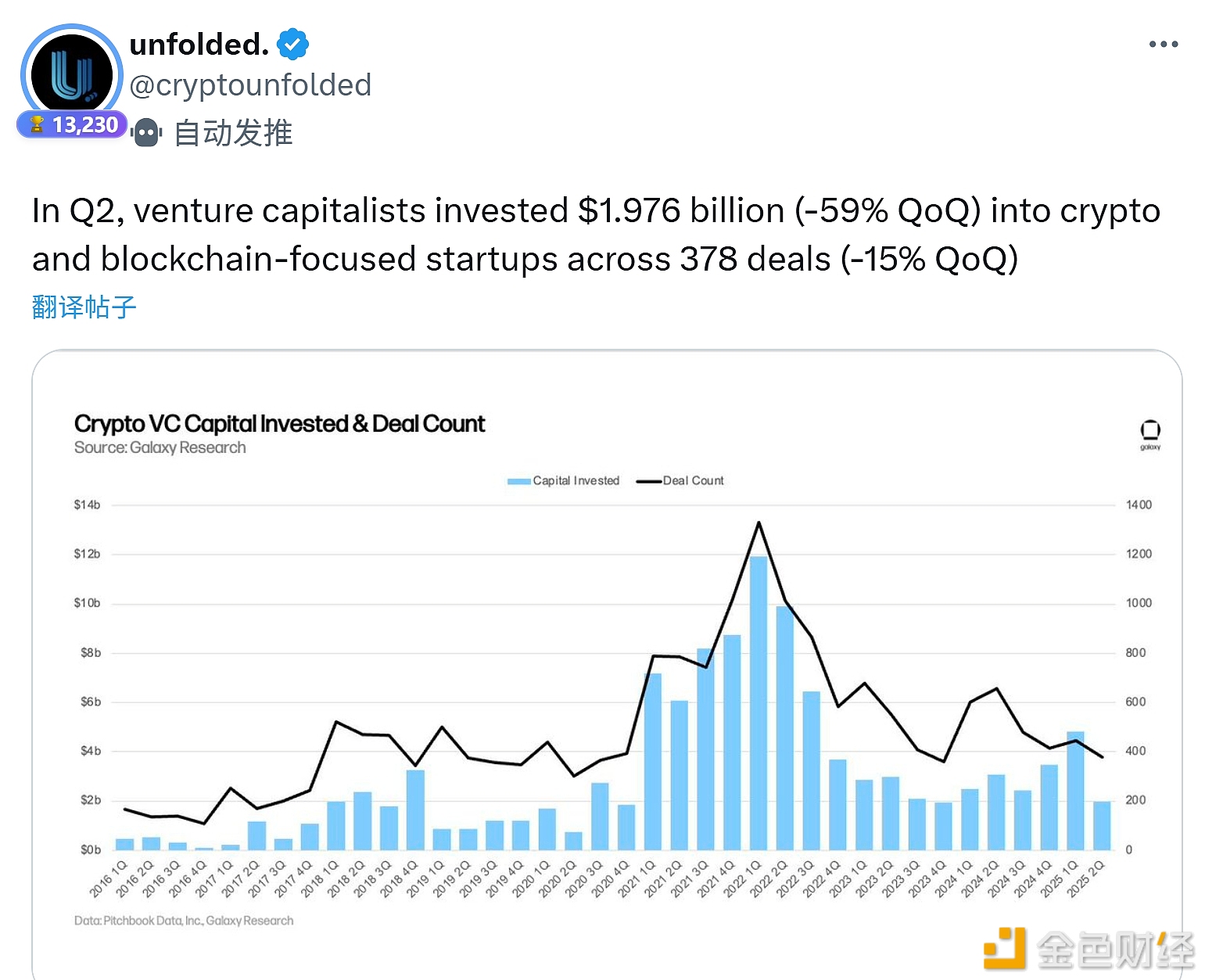
Task: Click the blue verified badge
Action: [293, 45]
